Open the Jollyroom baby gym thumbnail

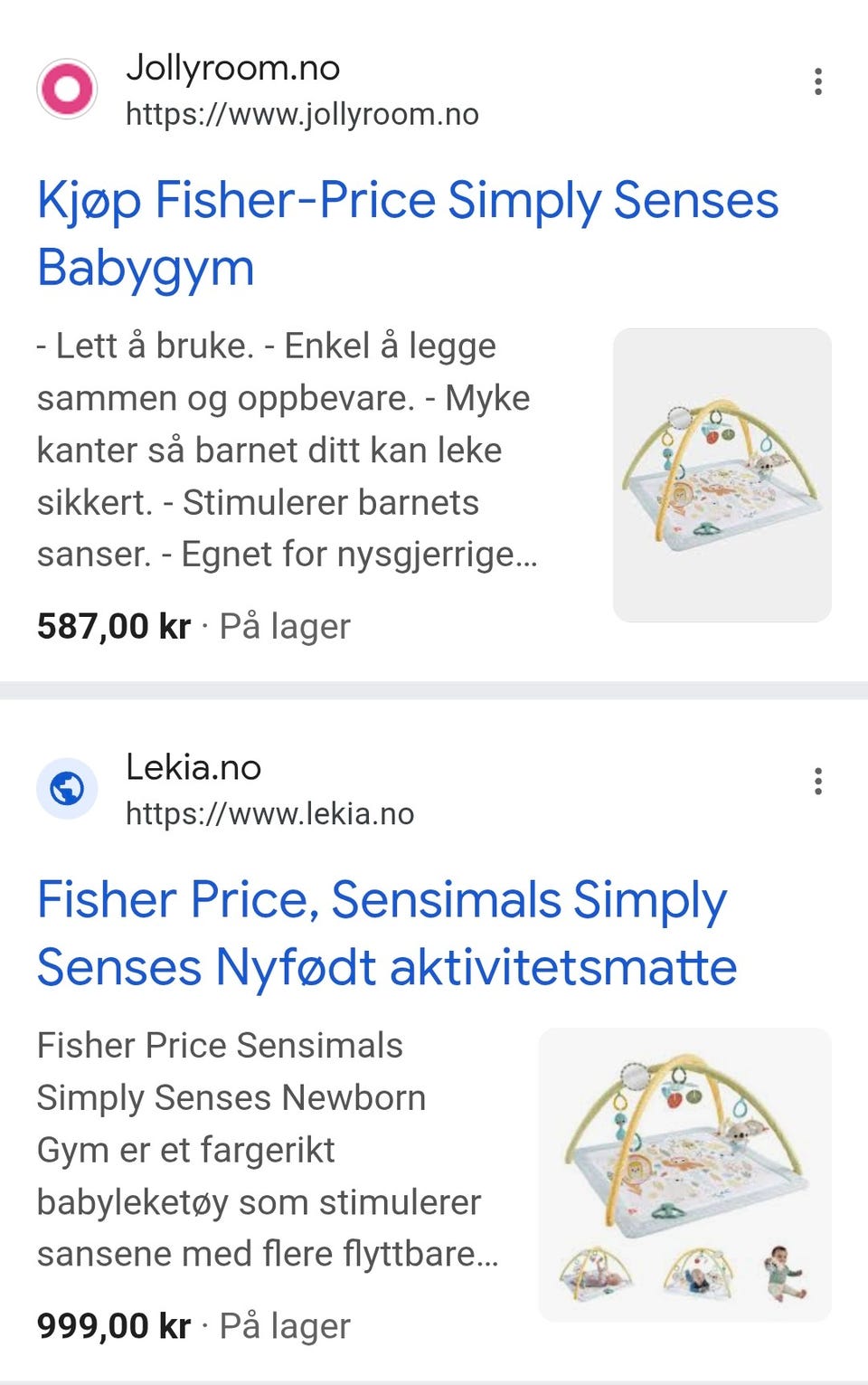[722, 475]
